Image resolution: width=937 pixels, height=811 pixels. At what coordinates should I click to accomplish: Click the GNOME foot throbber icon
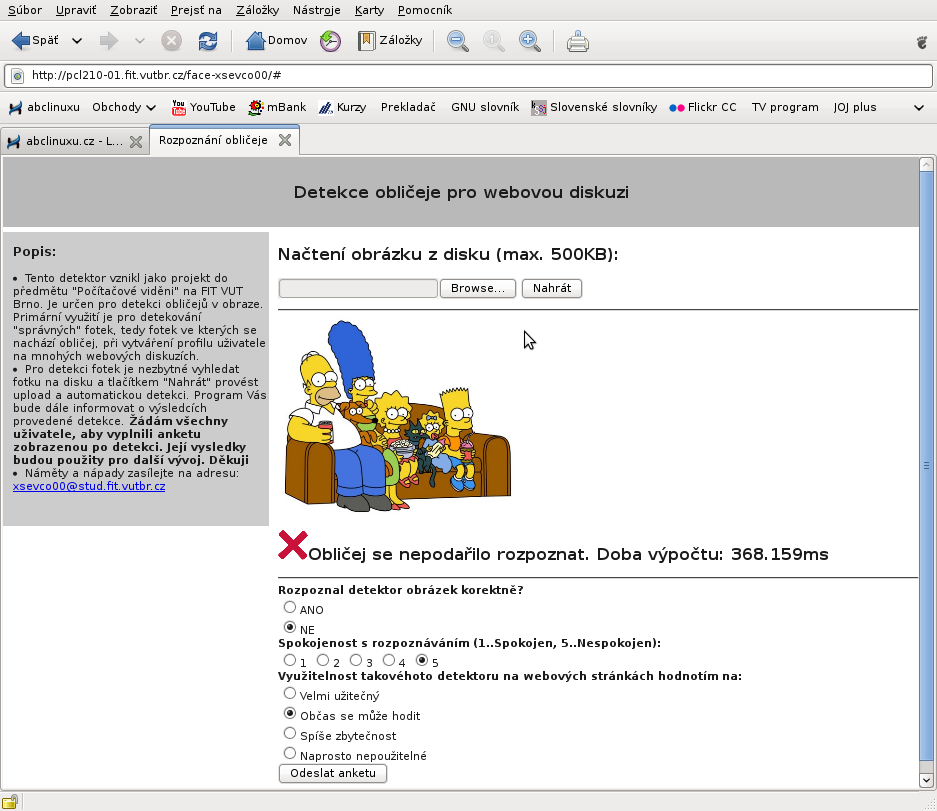point(921,42)
